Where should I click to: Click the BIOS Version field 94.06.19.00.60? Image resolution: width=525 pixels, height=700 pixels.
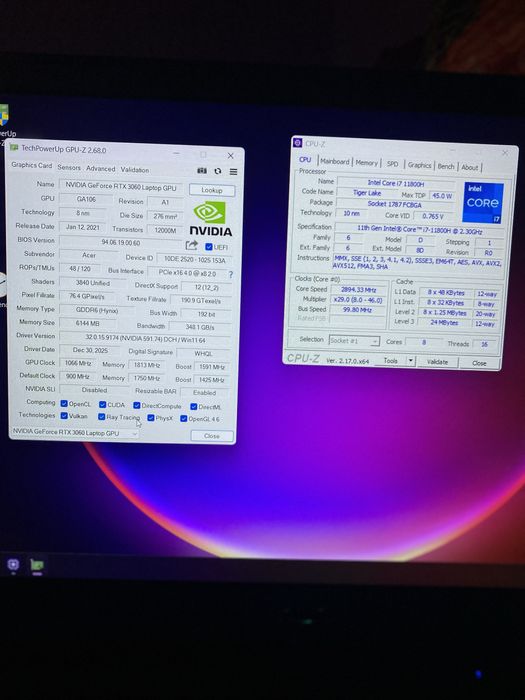(x=121, y=242)
